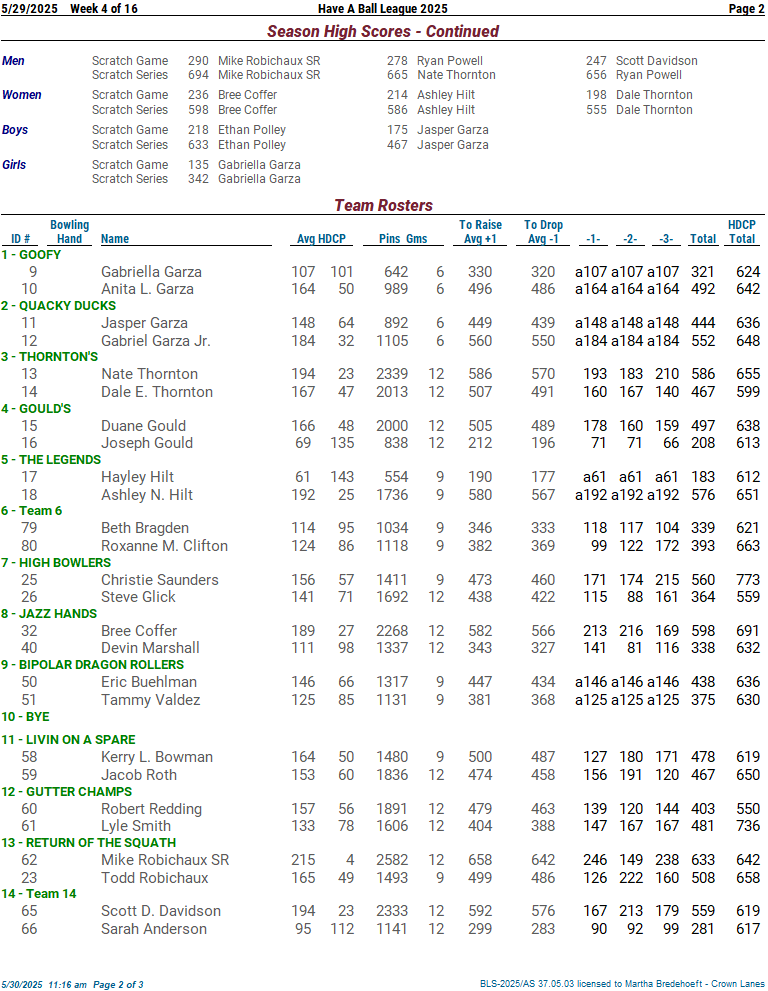Click Mike Robichaux SR's 290 scratch game score

(198, 61)
